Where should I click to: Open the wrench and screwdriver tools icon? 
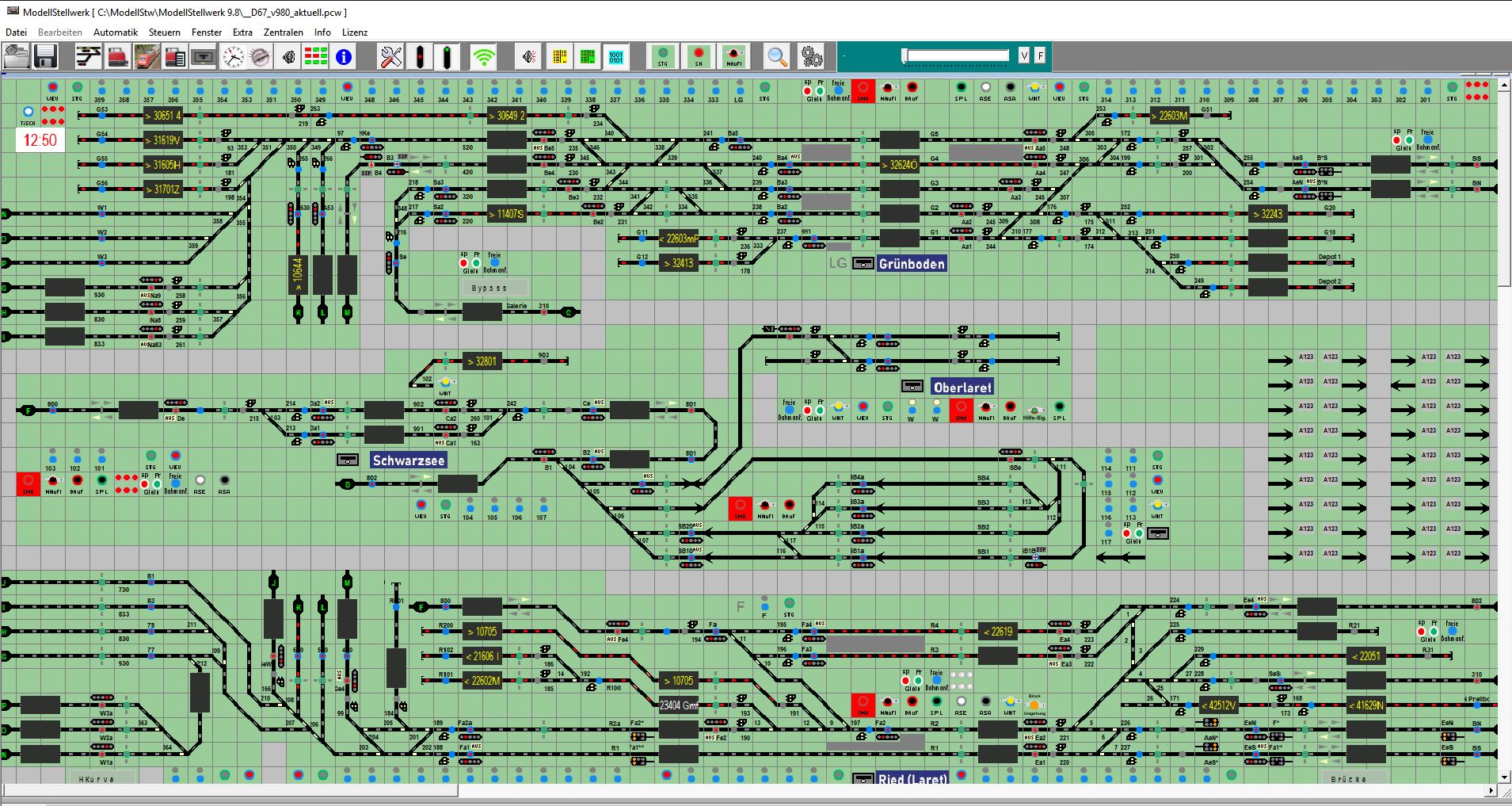click(391, 57)
